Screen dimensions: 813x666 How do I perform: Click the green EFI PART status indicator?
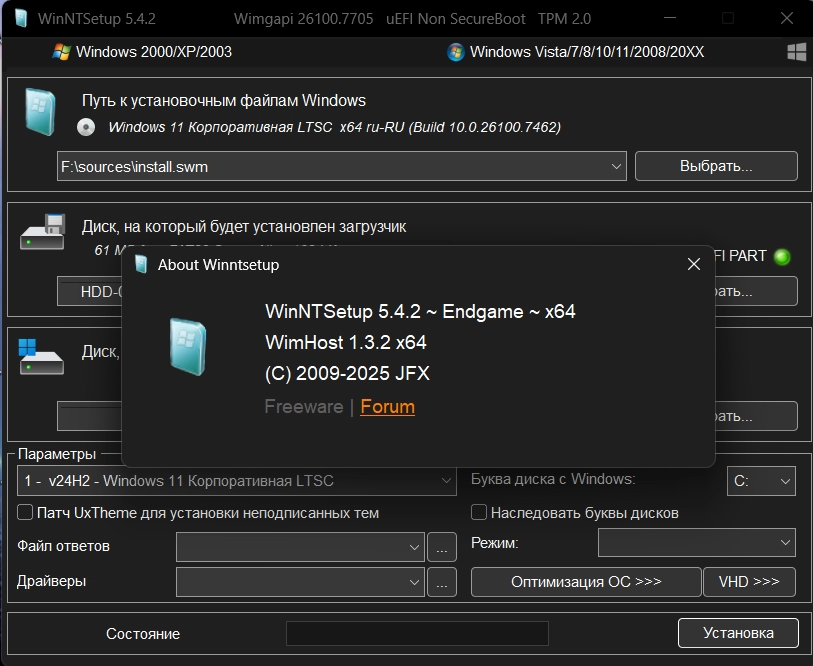tap(781, 256)
